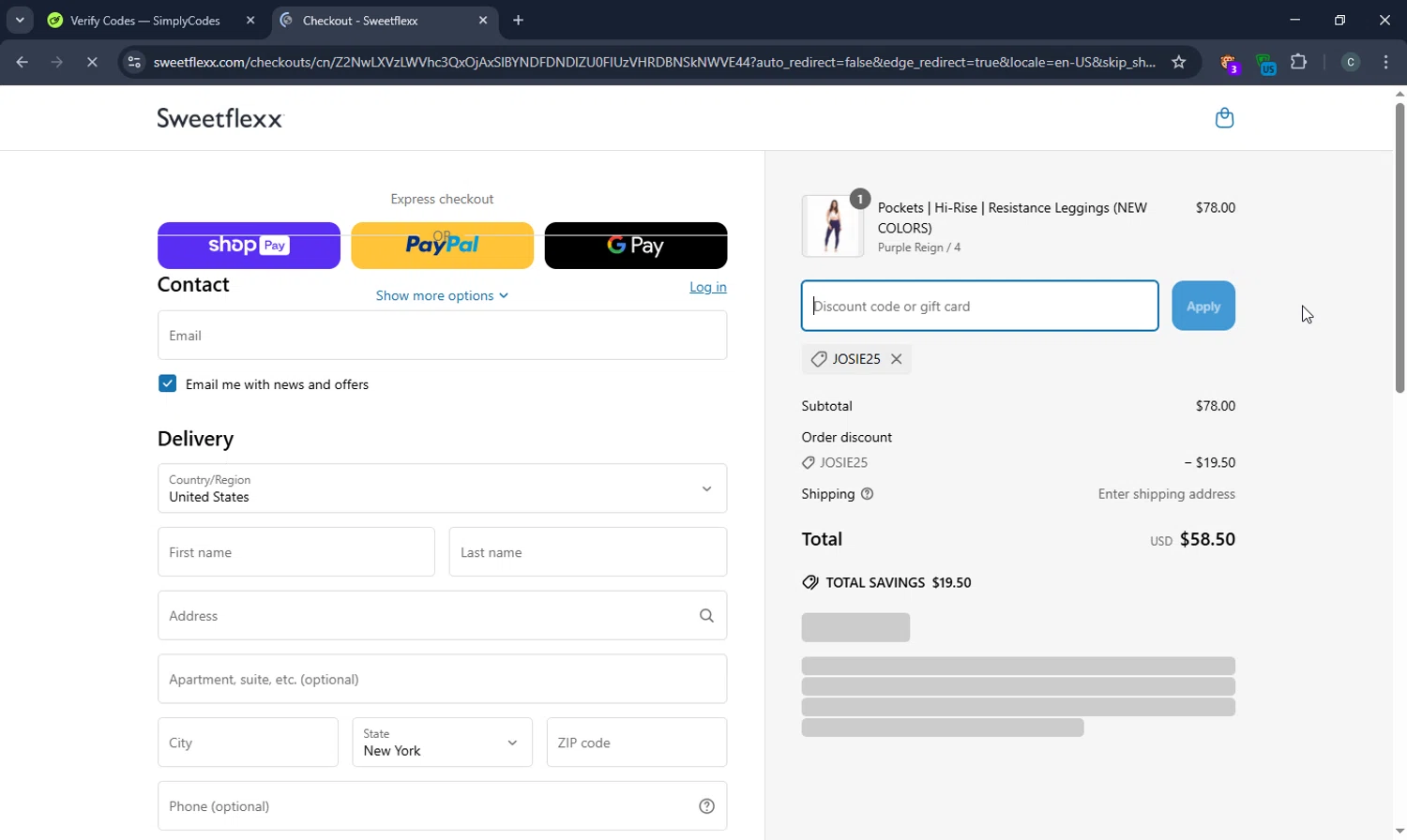Click the Last name field

click(x=587, y=552)
